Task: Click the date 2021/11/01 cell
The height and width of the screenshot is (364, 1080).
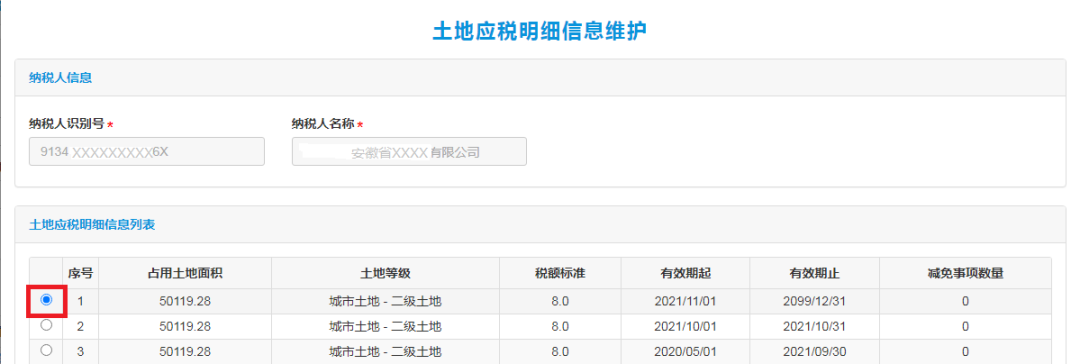Action: 685,301
